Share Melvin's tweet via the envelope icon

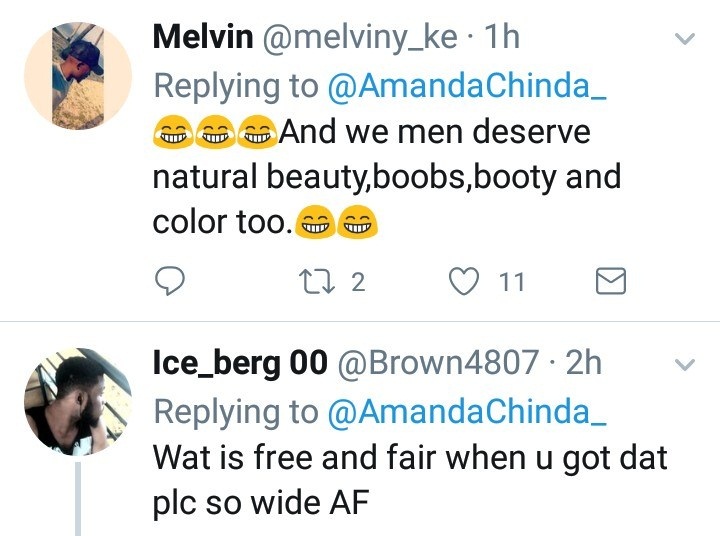pos(610,283)
